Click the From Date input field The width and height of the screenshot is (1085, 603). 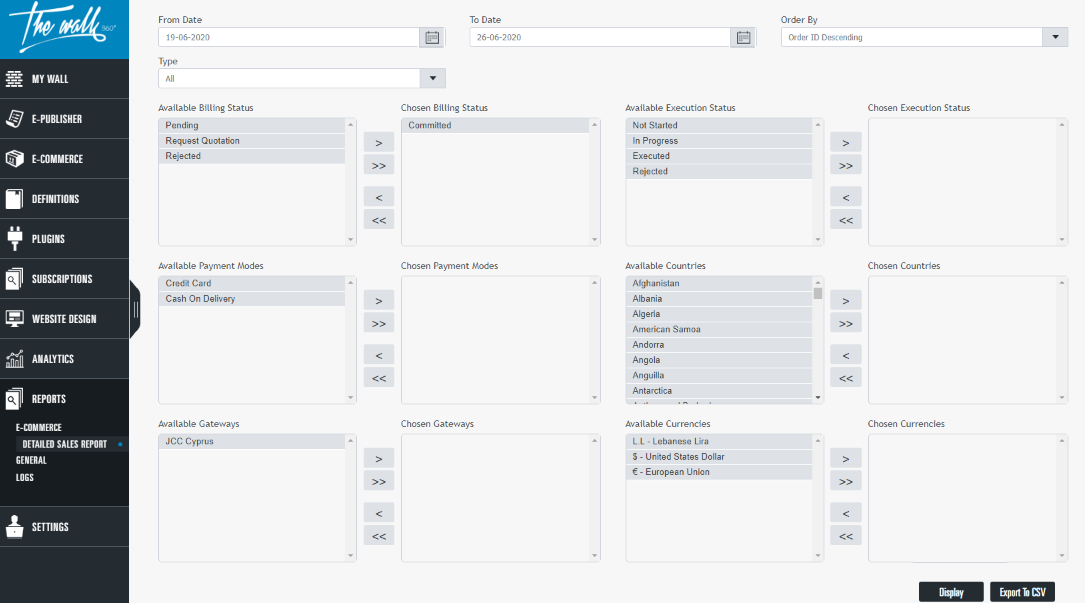pos(287,38)
